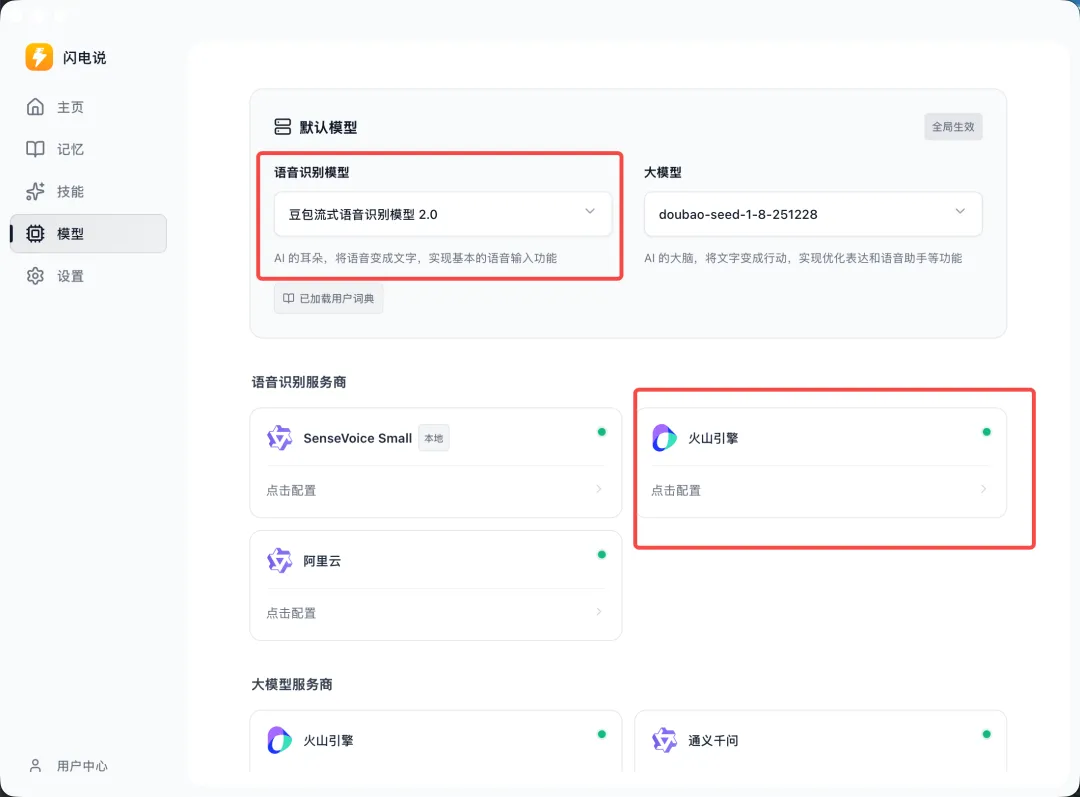Click 点击配置 under SenseVoice Small
The height and width of the screenshot is (797, 1080).
pos(291,490)
